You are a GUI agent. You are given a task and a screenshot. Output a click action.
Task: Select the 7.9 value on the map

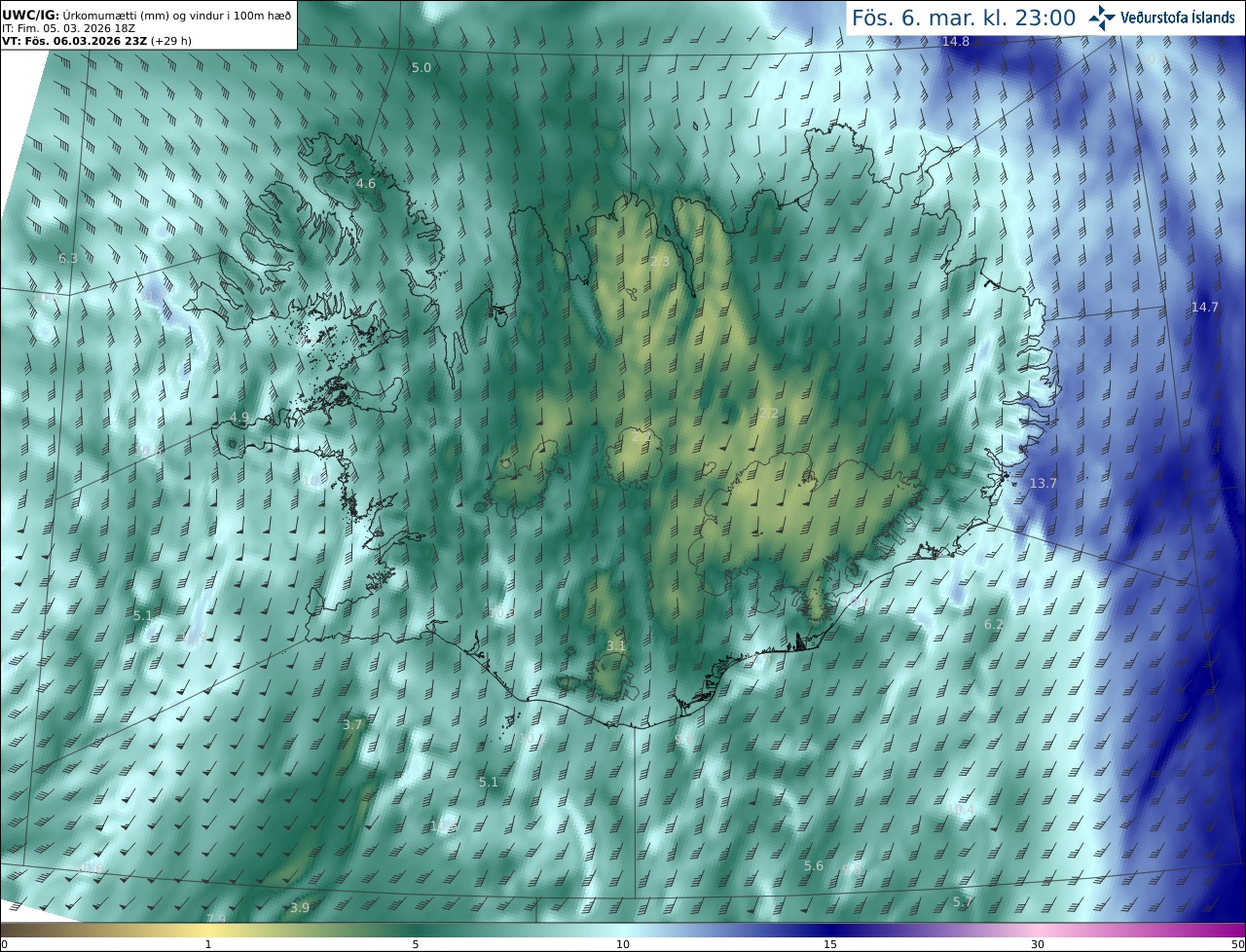click(216, 918)
